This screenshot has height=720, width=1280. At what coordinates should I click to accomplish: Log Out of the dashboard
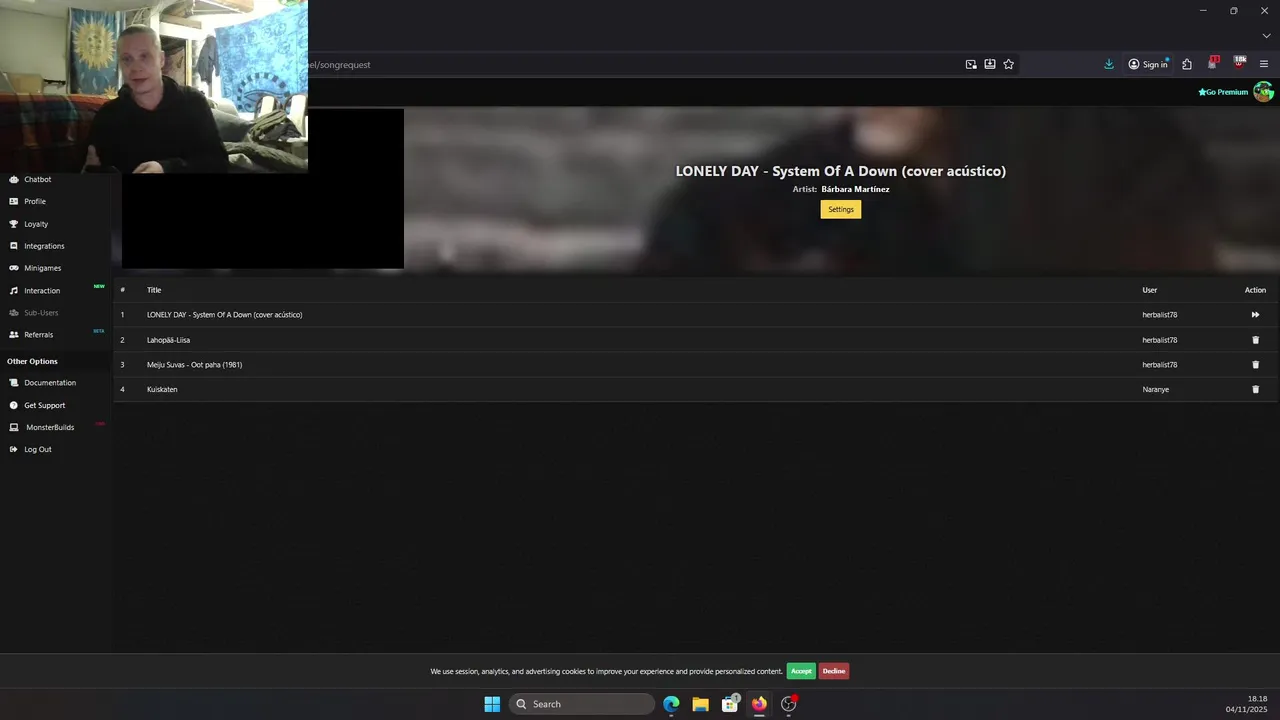point(37,449)
